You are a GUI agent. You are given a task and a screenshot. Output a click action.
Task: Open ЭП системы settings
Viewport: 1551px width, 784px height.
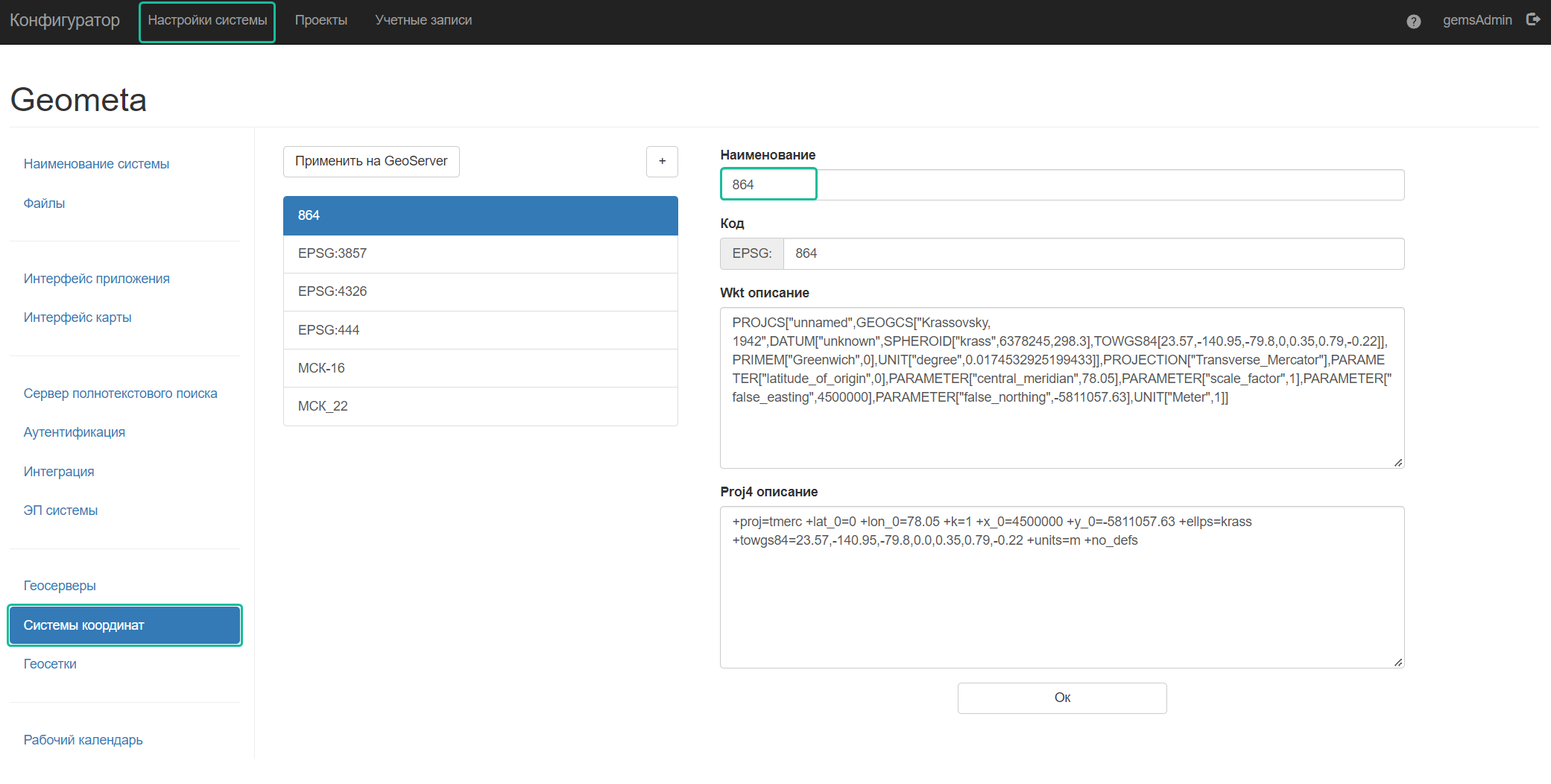60,510
